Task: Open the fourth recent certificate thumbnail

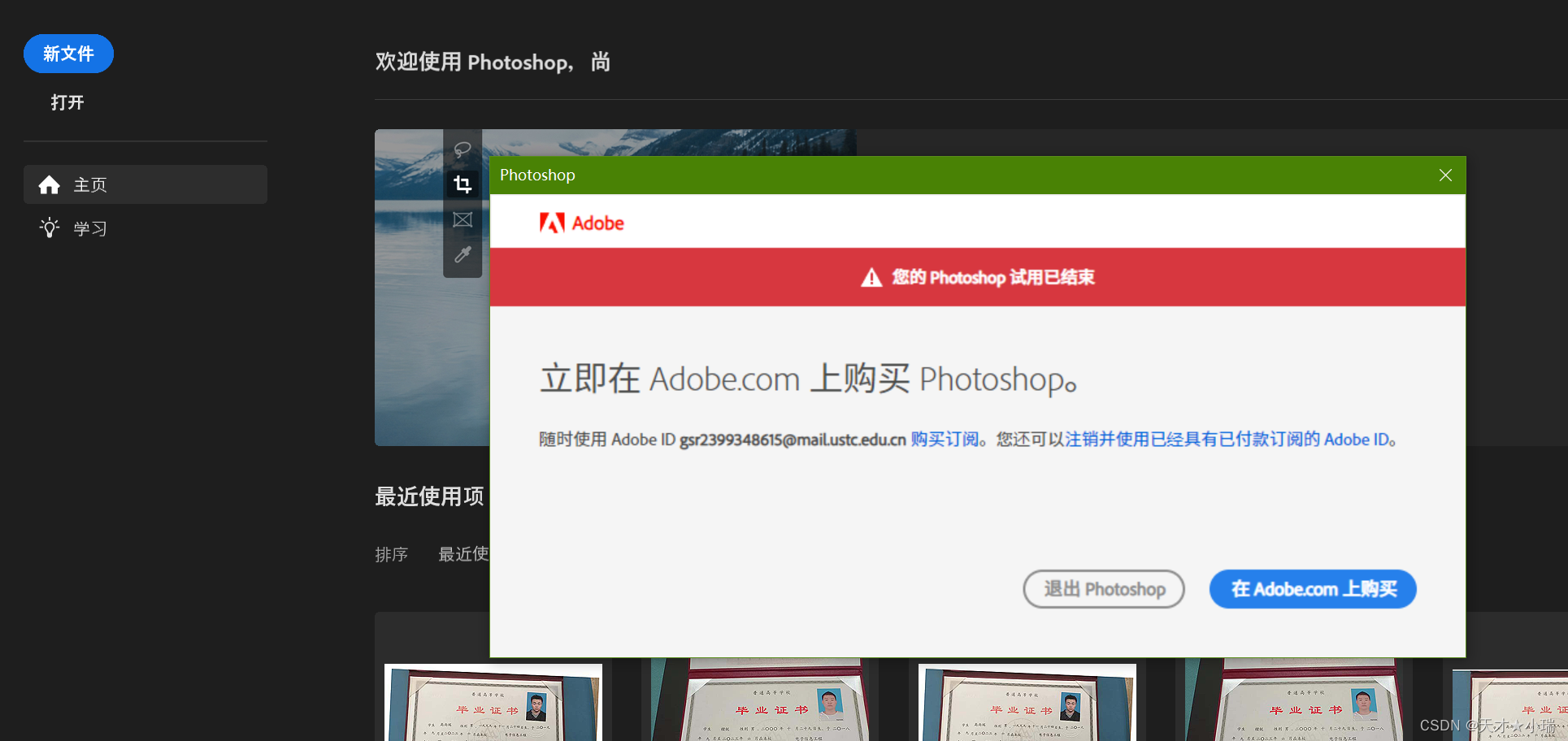Action: (x=1293, y=700)
